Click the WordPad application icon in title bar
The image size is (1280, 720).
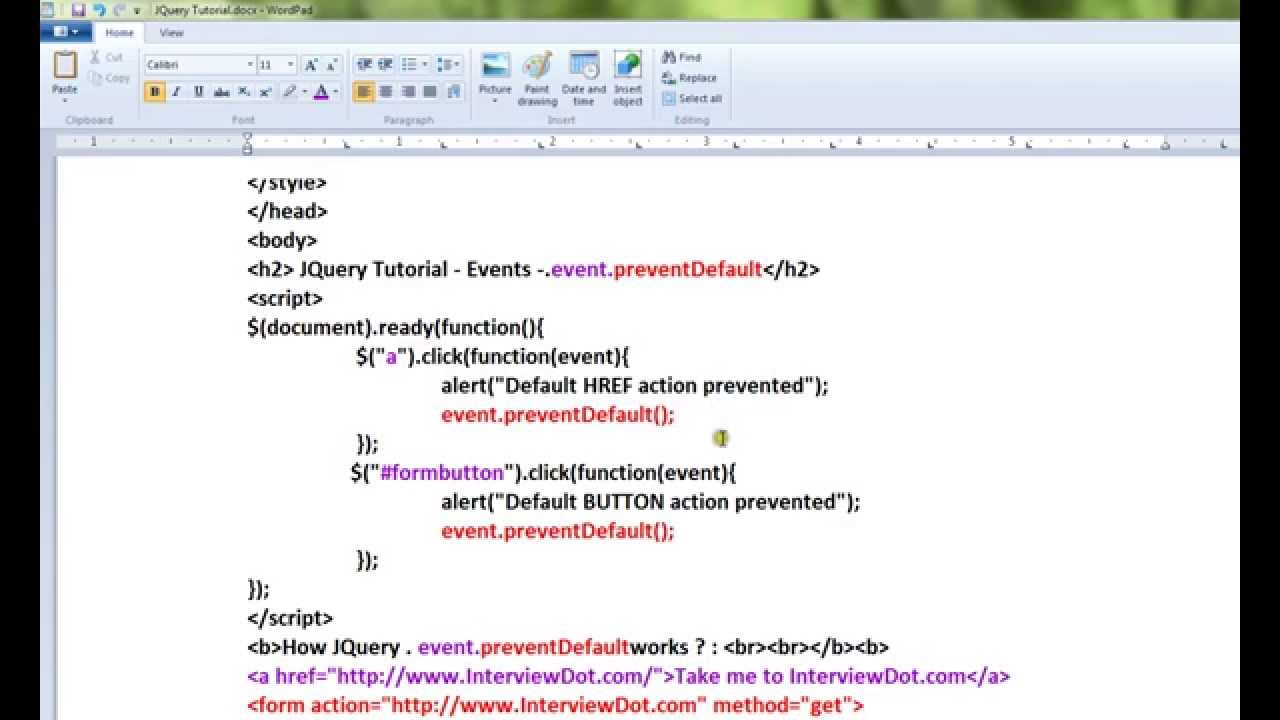point(46,9)
